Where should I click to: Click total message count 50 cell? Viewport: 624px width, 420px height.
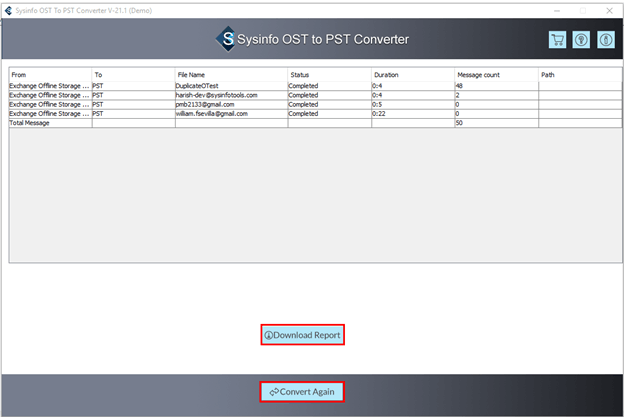tap(497, 123)
